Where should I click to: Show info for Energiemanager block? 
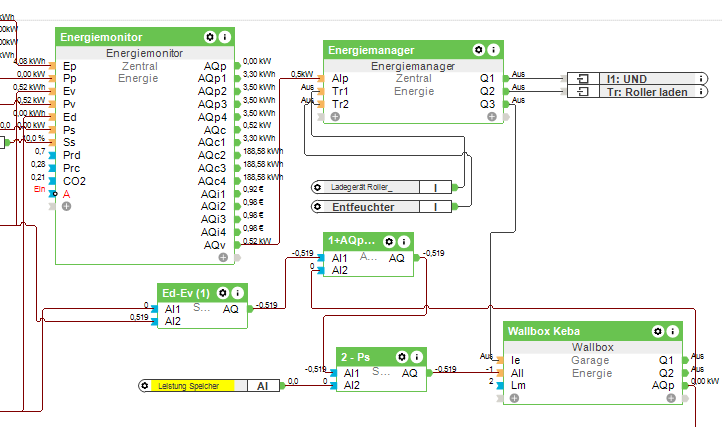coord(494,50)
